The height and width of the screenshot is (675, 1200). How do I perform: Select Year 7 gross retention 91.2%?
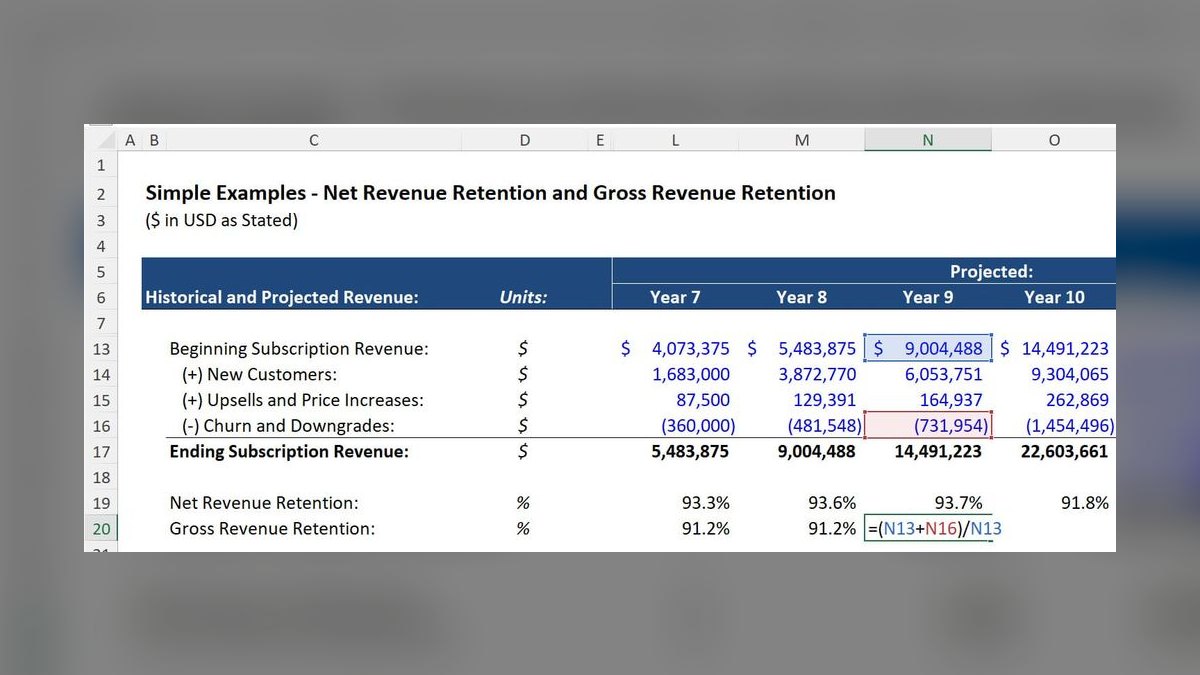(x=705, y=529)
